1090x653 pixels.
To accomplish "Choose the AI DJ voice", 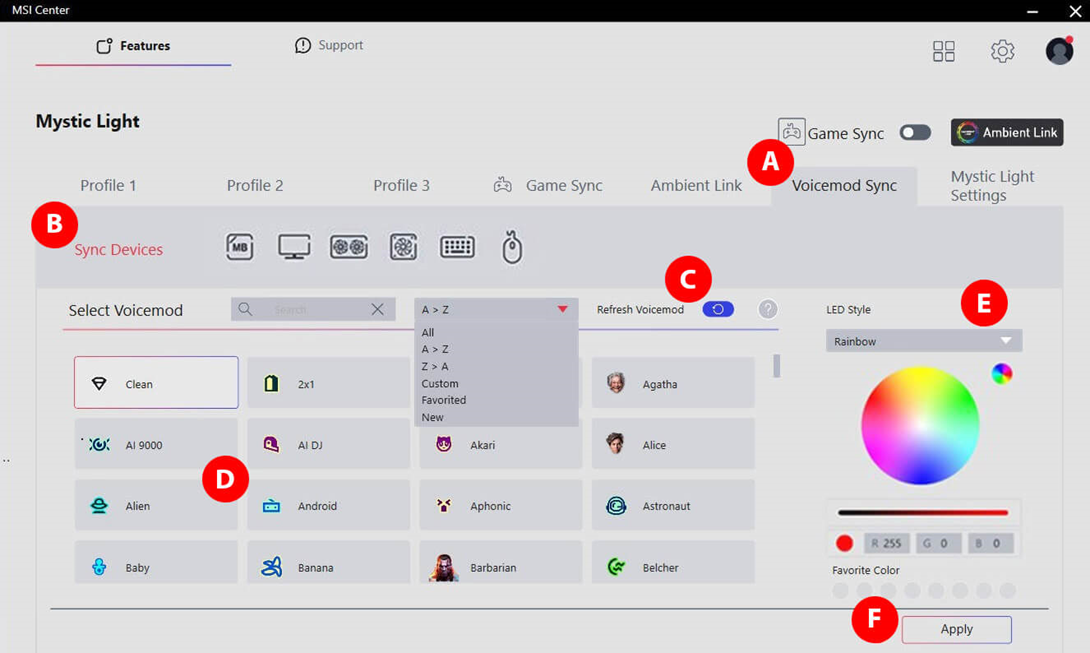I will [329, 444].
